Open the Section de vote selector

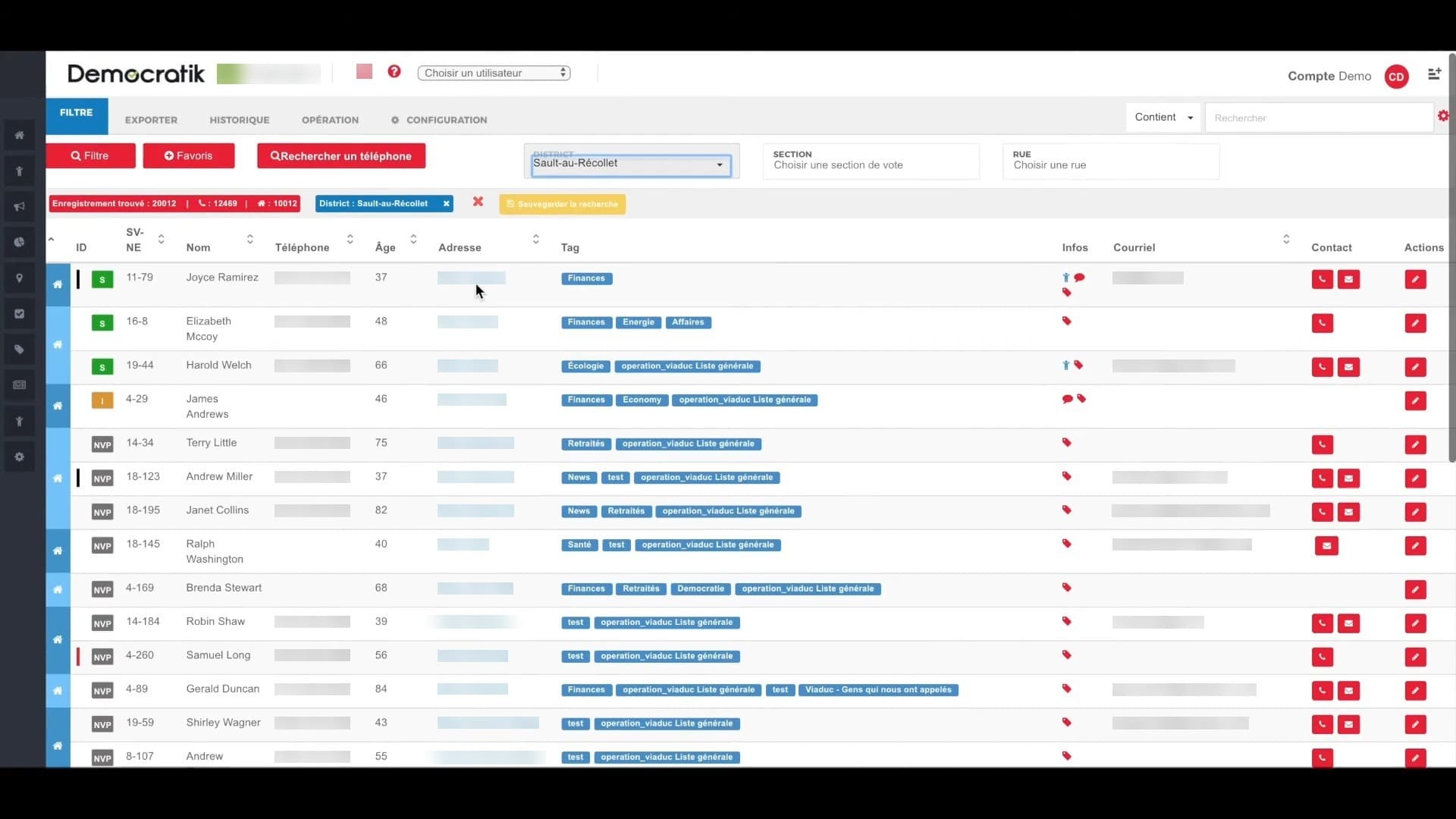coord(871,161)
